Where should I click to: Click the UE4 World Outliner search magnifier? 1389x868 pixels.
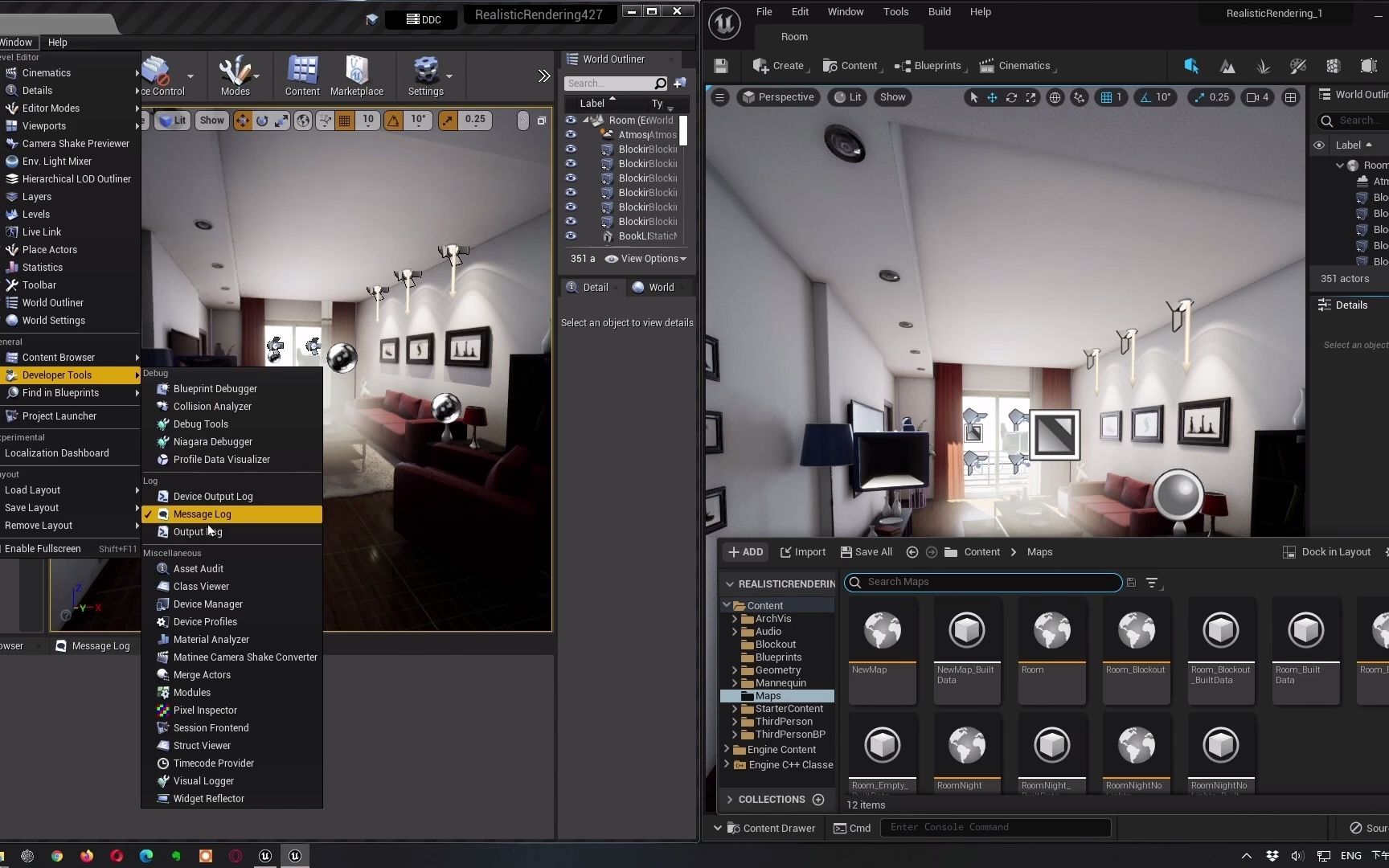point(660,84)
